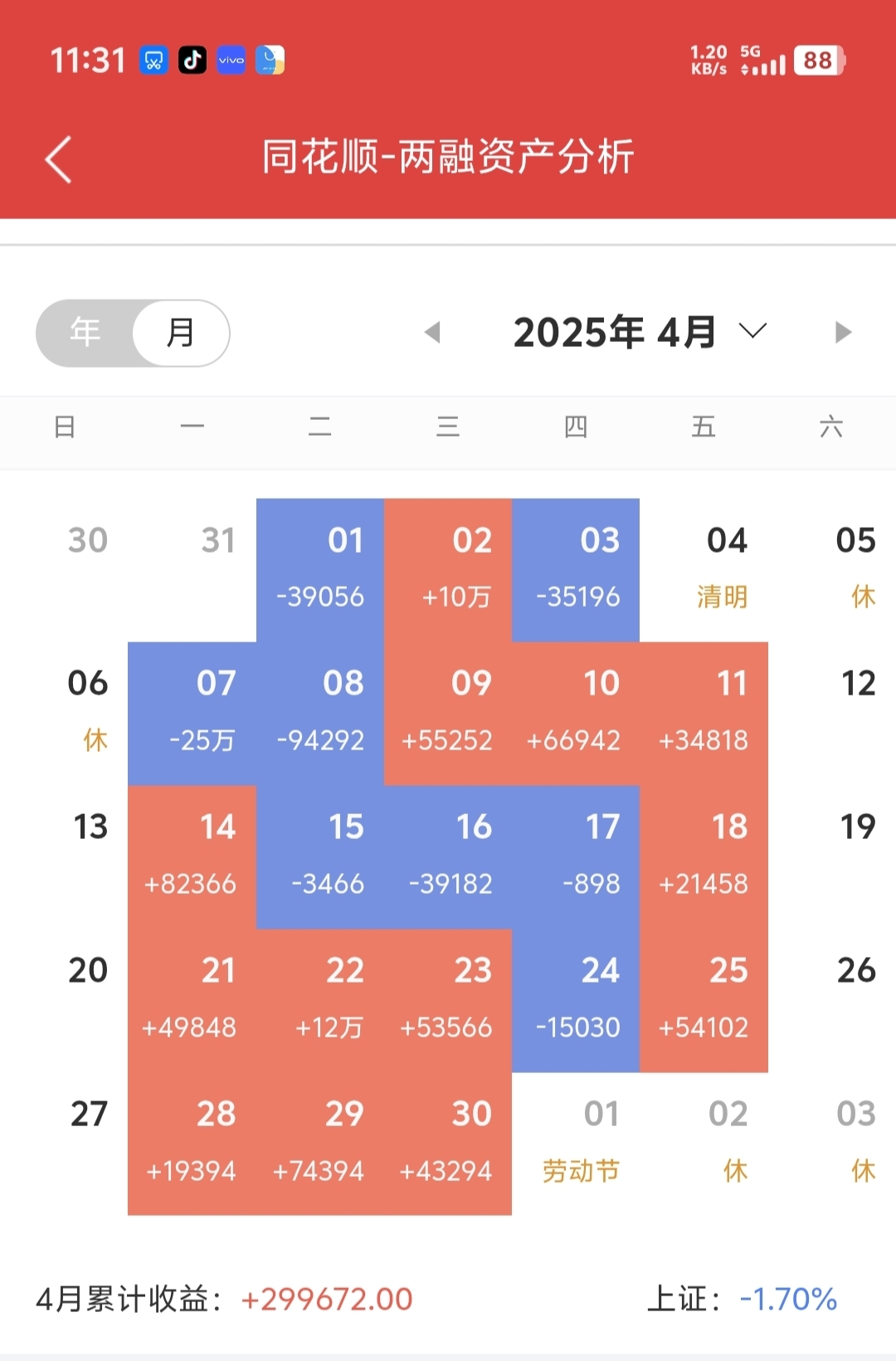This screenshot has width=896, height=1361.
Task: Select monthly view (月)
Action: coord(181,333)
